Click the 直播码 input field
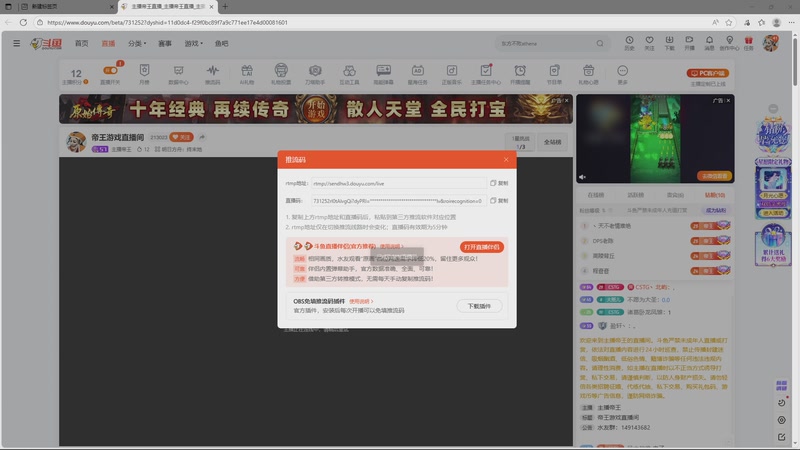Screen dimensions: 800x450 (x=398, y=201)
